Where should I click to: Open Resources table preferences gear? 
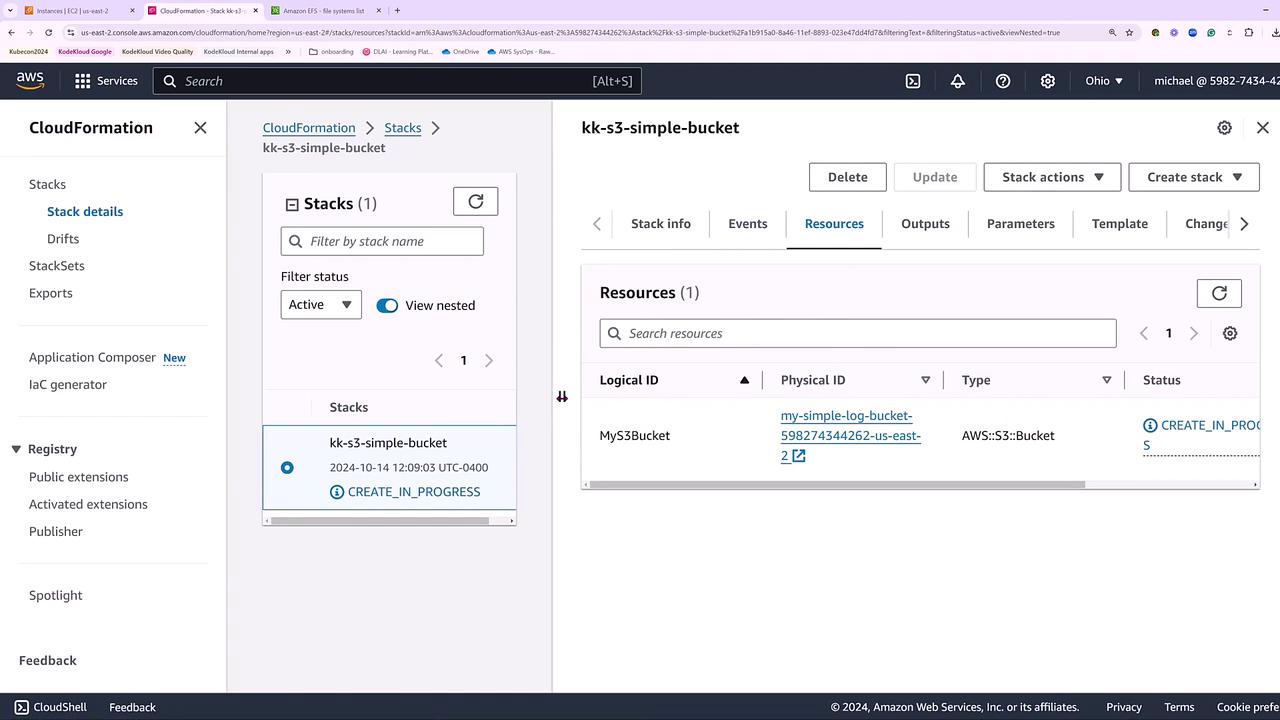pyautogui.click(x=1230, y=334)
